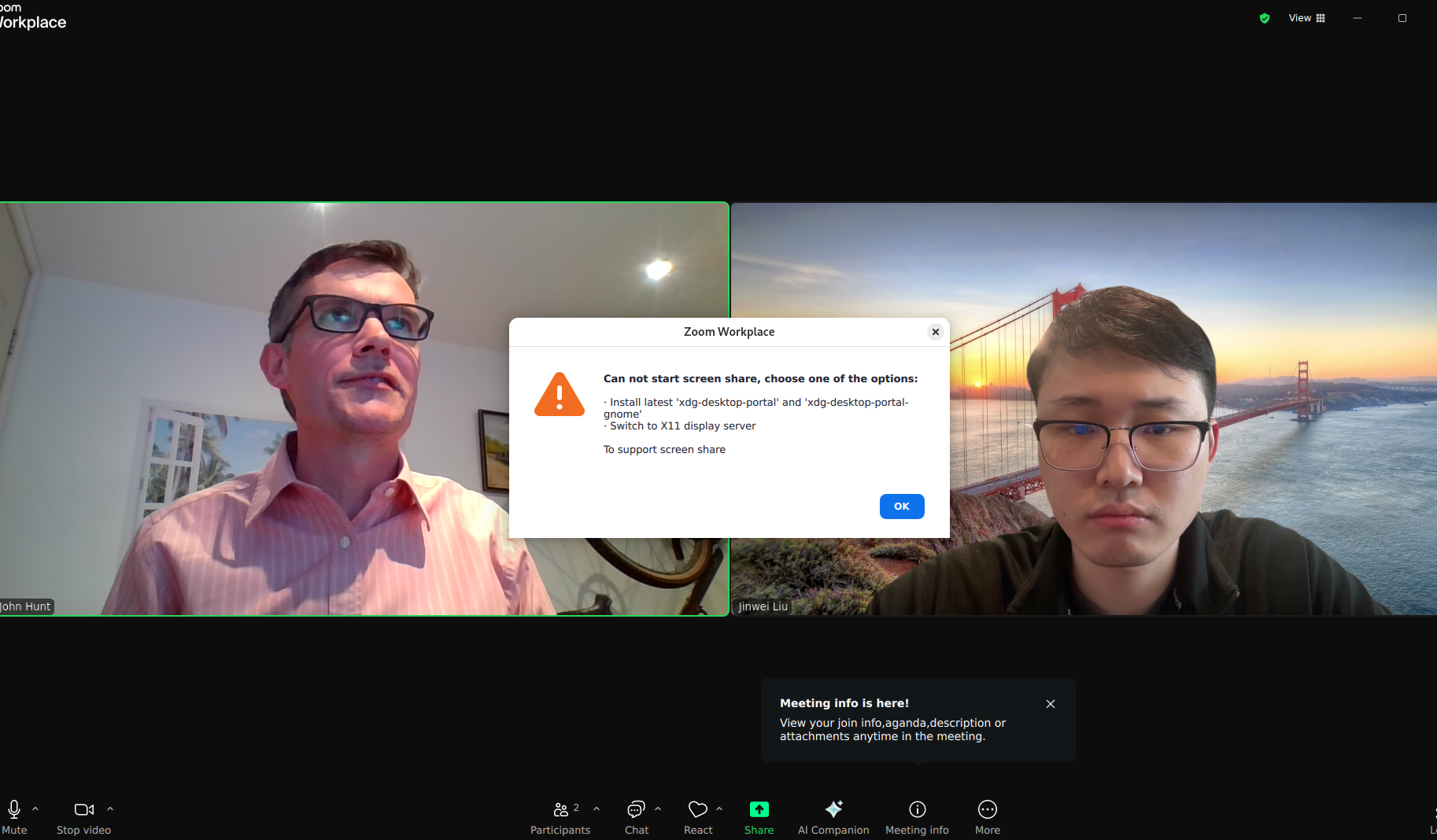The image size is (1437, 840).
Task: Click the xdg-desktop-portal install instruction text
Action: [756, 407]
